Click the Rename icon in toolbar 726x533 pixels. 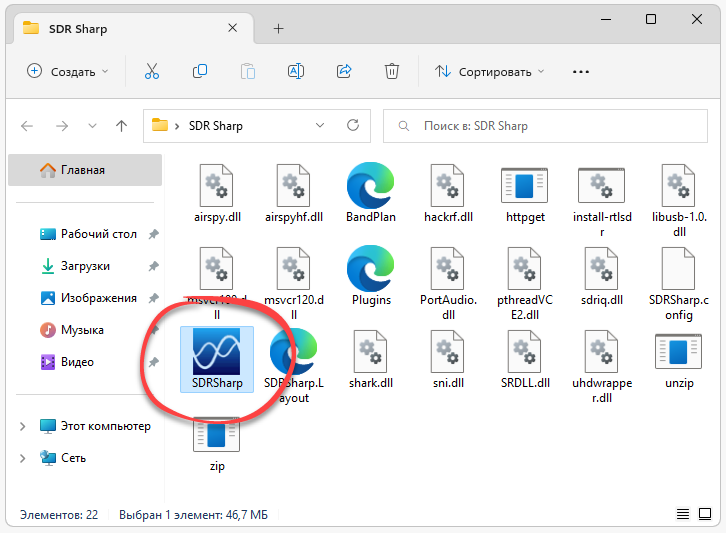click(x=296, y=71)
